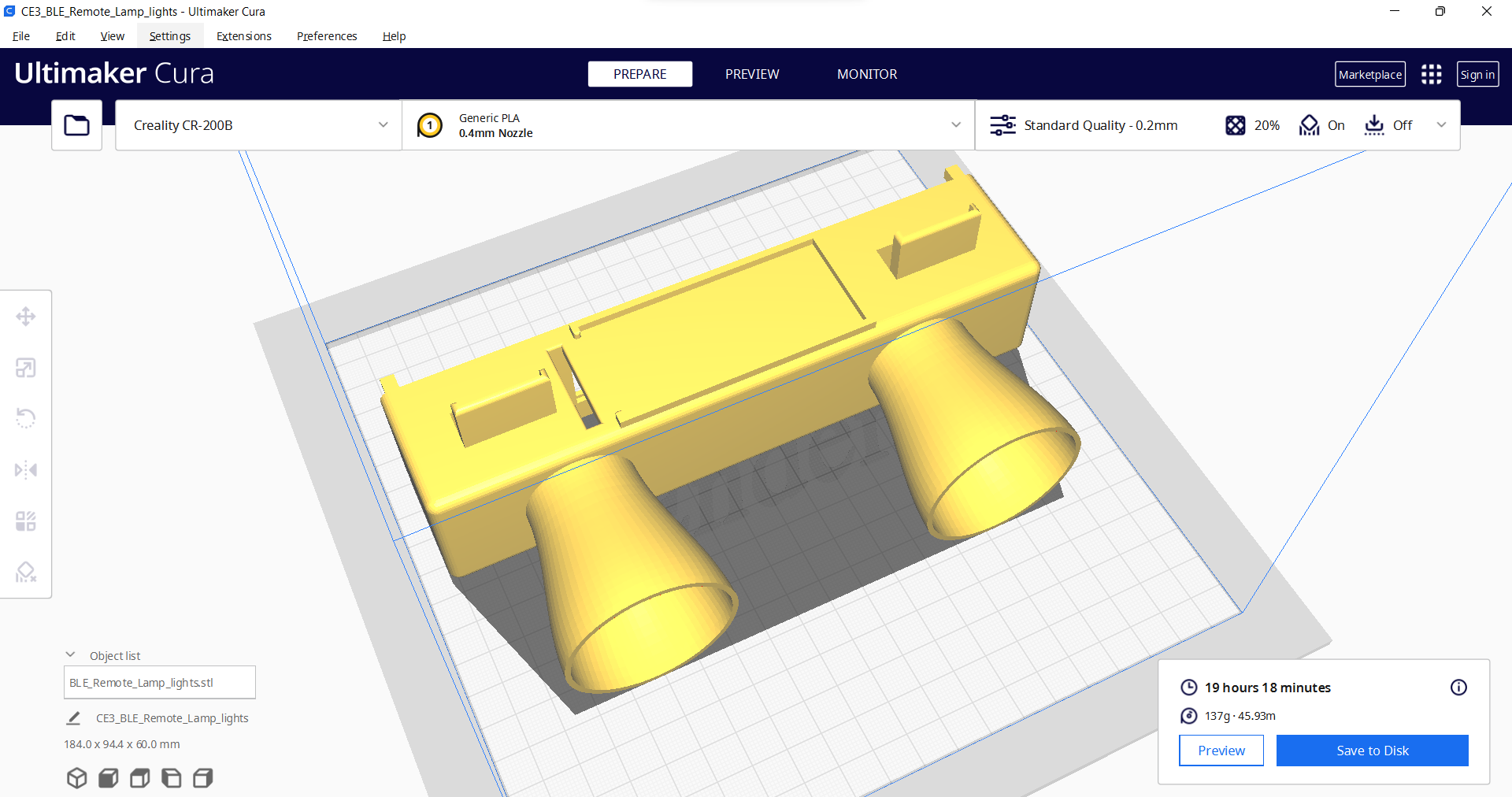
Task: Open the Preferences menu
Action: tap(327, 36)
